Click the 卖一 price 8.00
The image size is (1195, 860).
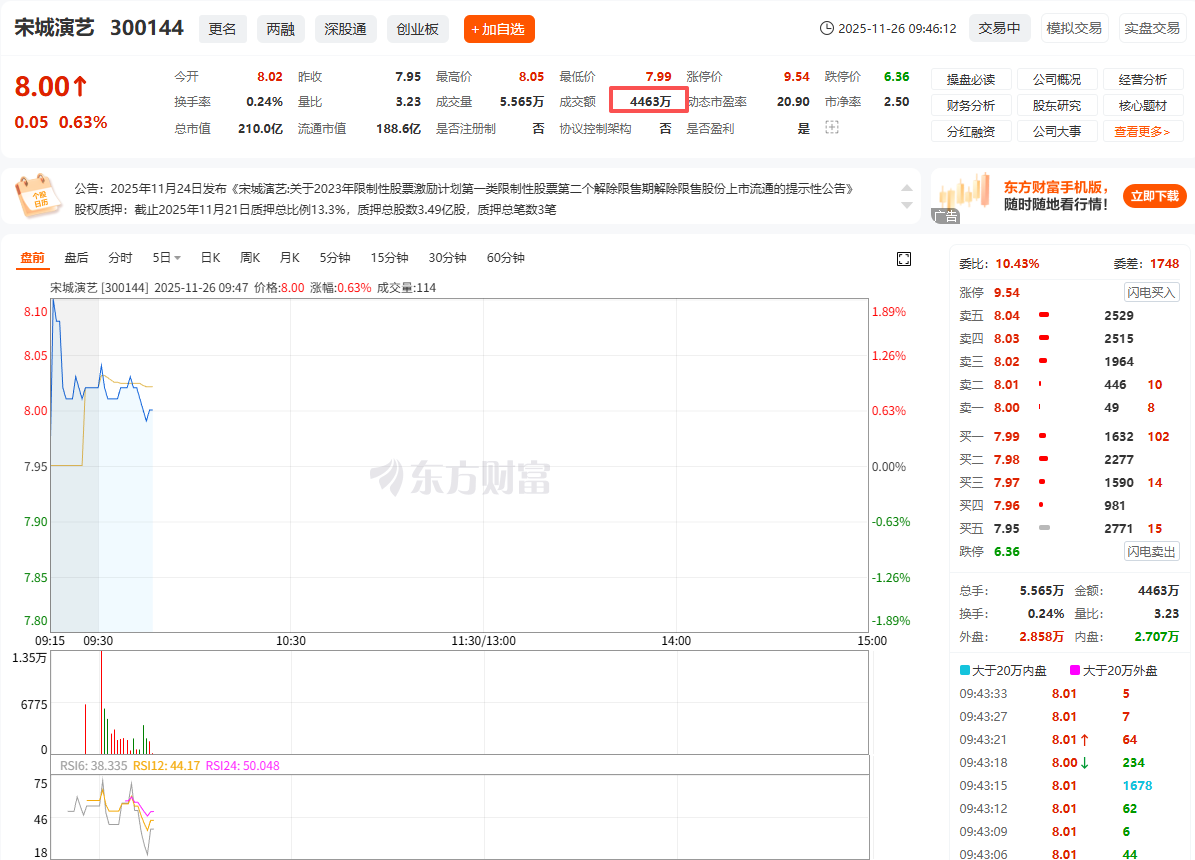click(1006, 407)
